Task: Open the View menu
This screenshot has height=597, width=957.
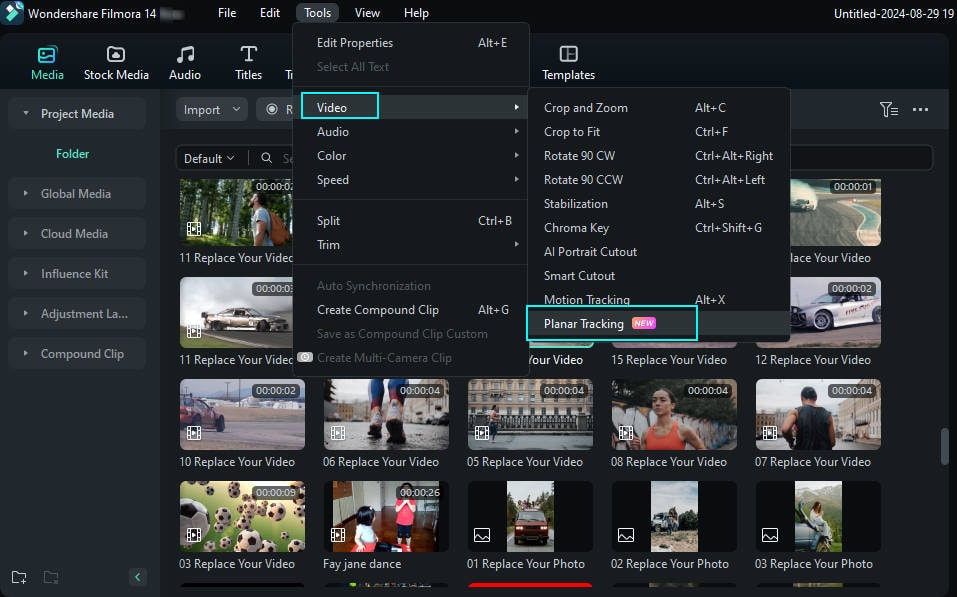Action: pyautogui.click(x=367, y=13)
